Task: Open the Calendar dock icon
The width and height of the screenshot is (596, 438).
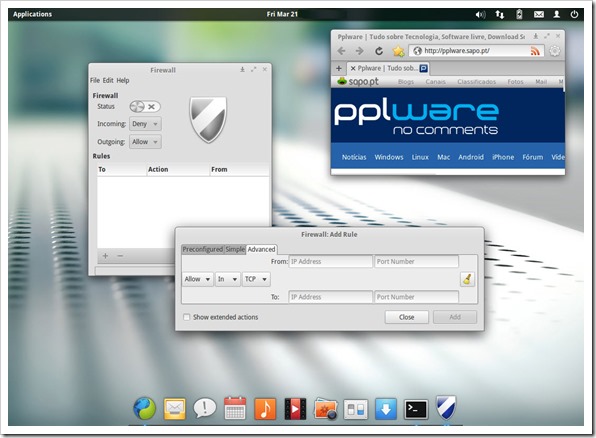Action: [x=235, y=408]
